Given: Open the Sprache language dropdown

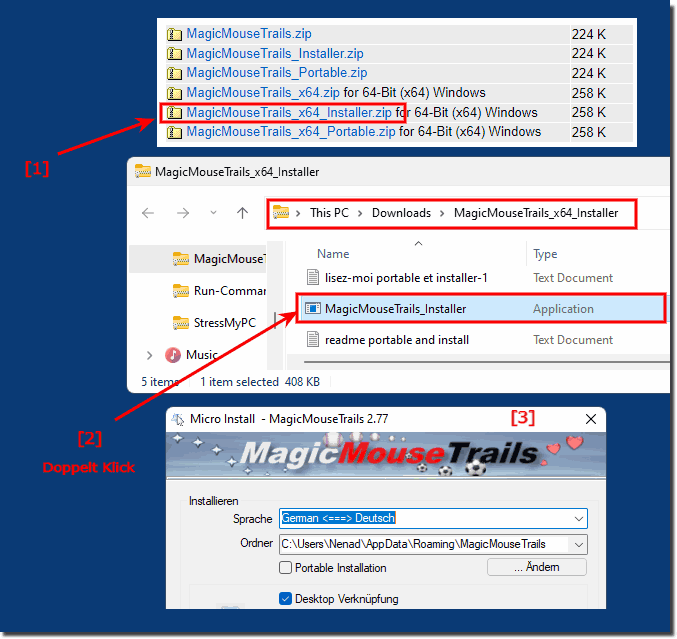Looking at the screenshot, I should tap(579, 519).
